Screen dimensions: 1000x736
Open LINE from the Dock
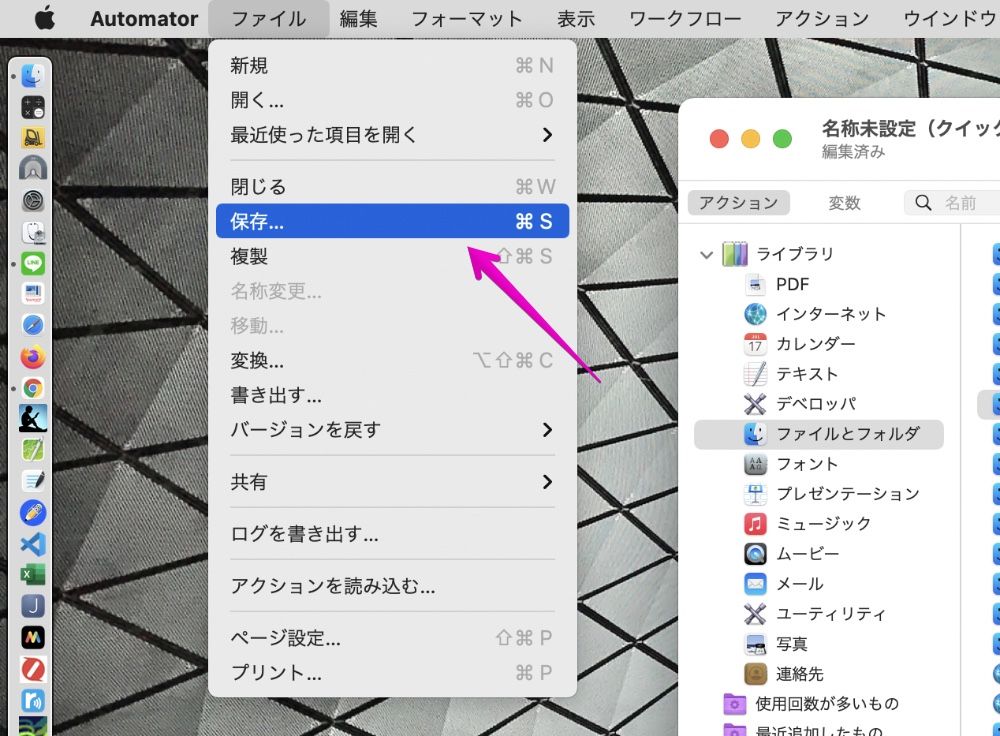coord(33,263)
